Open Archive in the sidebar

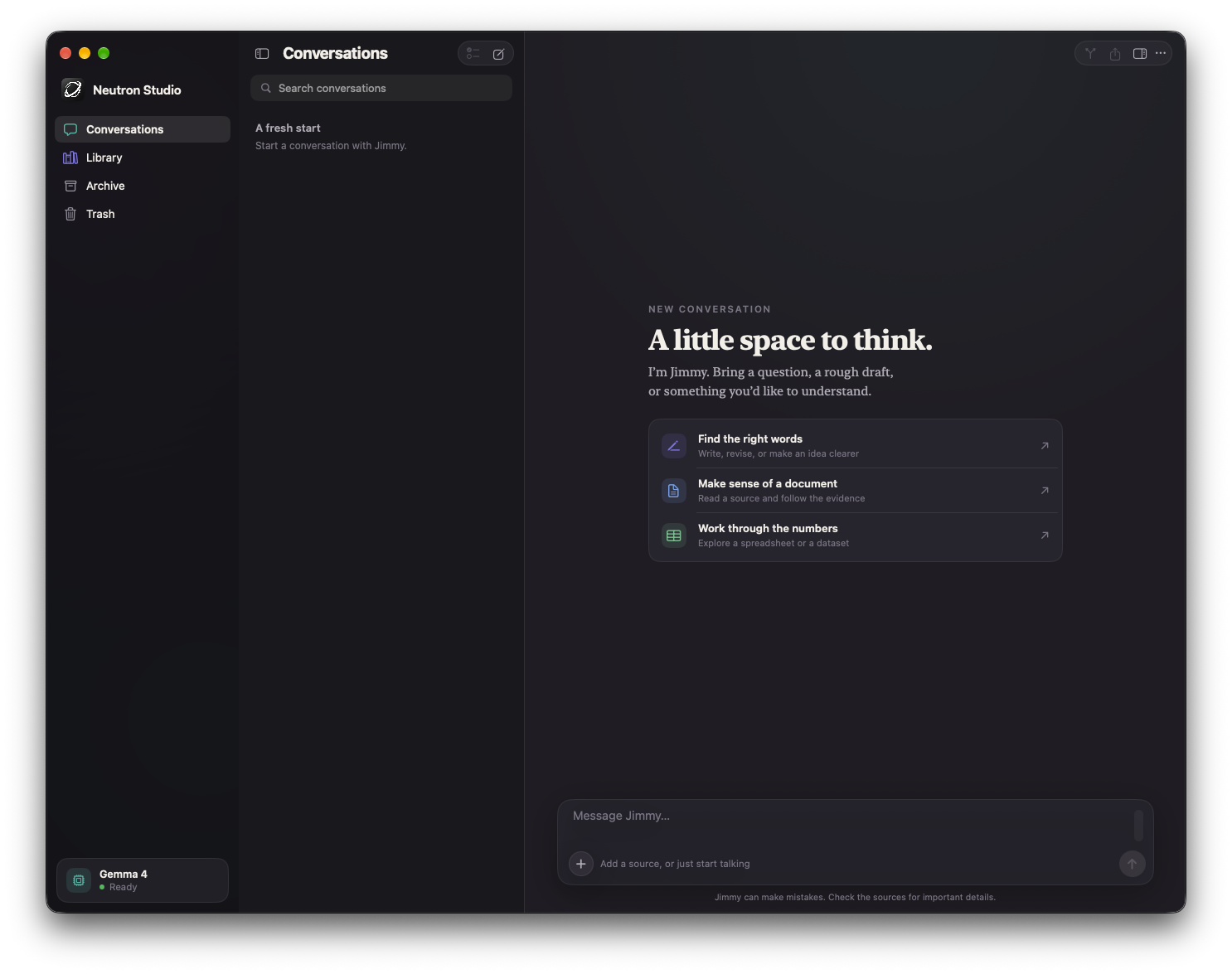[x=143, y=186]
